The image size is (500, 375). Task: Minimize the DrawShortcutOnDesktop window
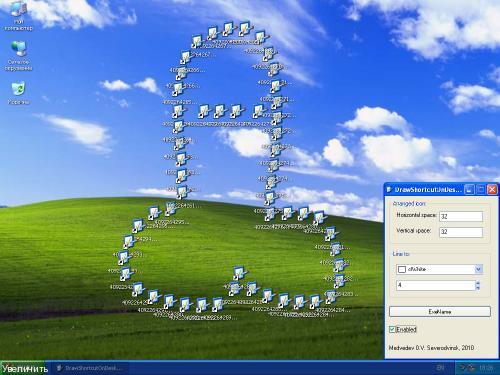coord(469,190)
